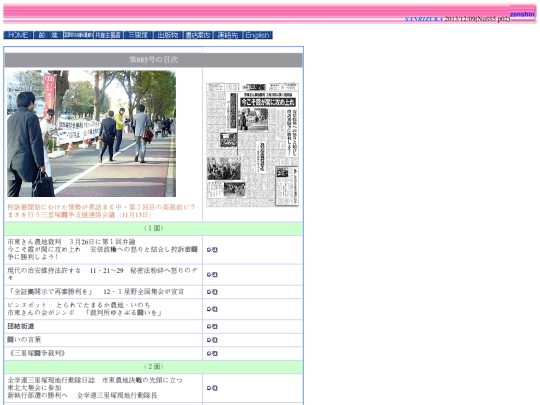
Task: Open the 連絡先 navigation button
Action: [x=228, y=35]
